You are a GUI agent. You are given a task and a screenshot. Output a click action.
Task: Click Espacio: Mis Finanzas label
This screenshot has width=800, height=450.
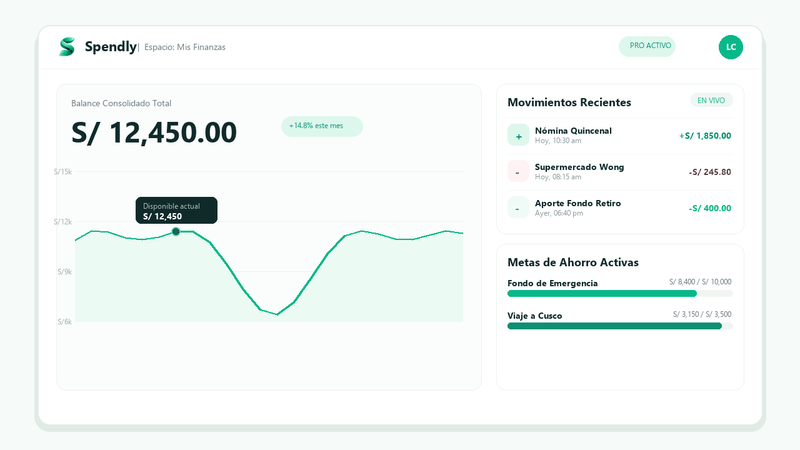pos(185,47)
